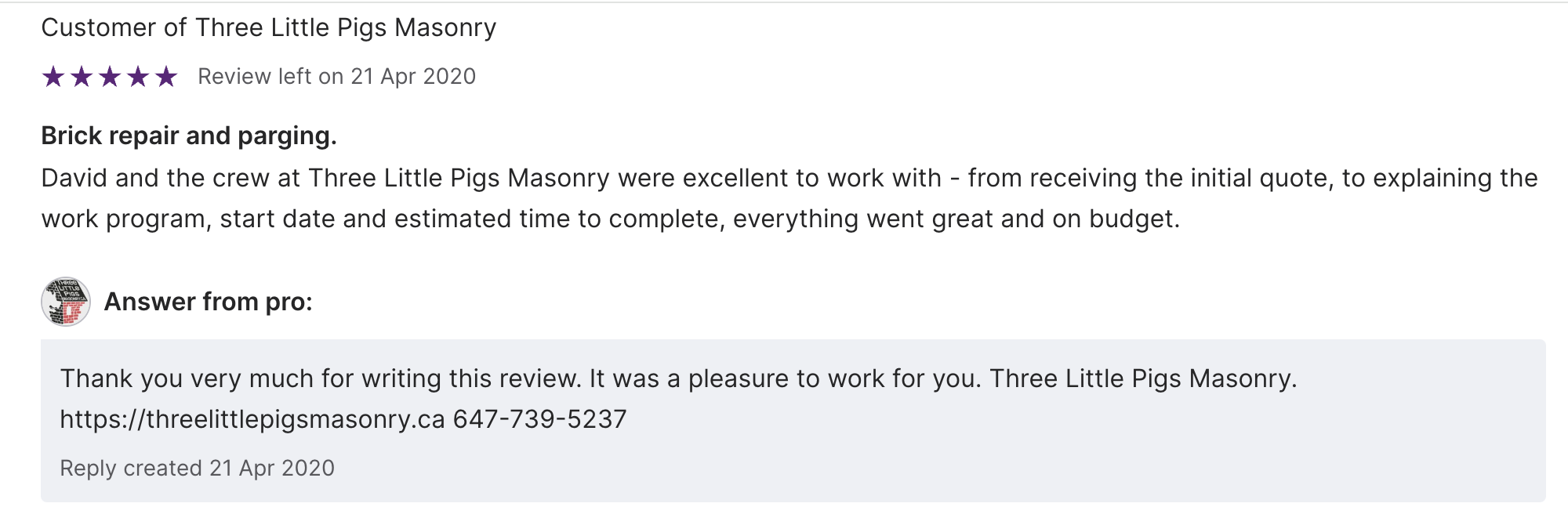This screenshot has width=1568, height=525.
Task: Open the Three Little Pigs Masonry logo avatar
Action: 66,302
